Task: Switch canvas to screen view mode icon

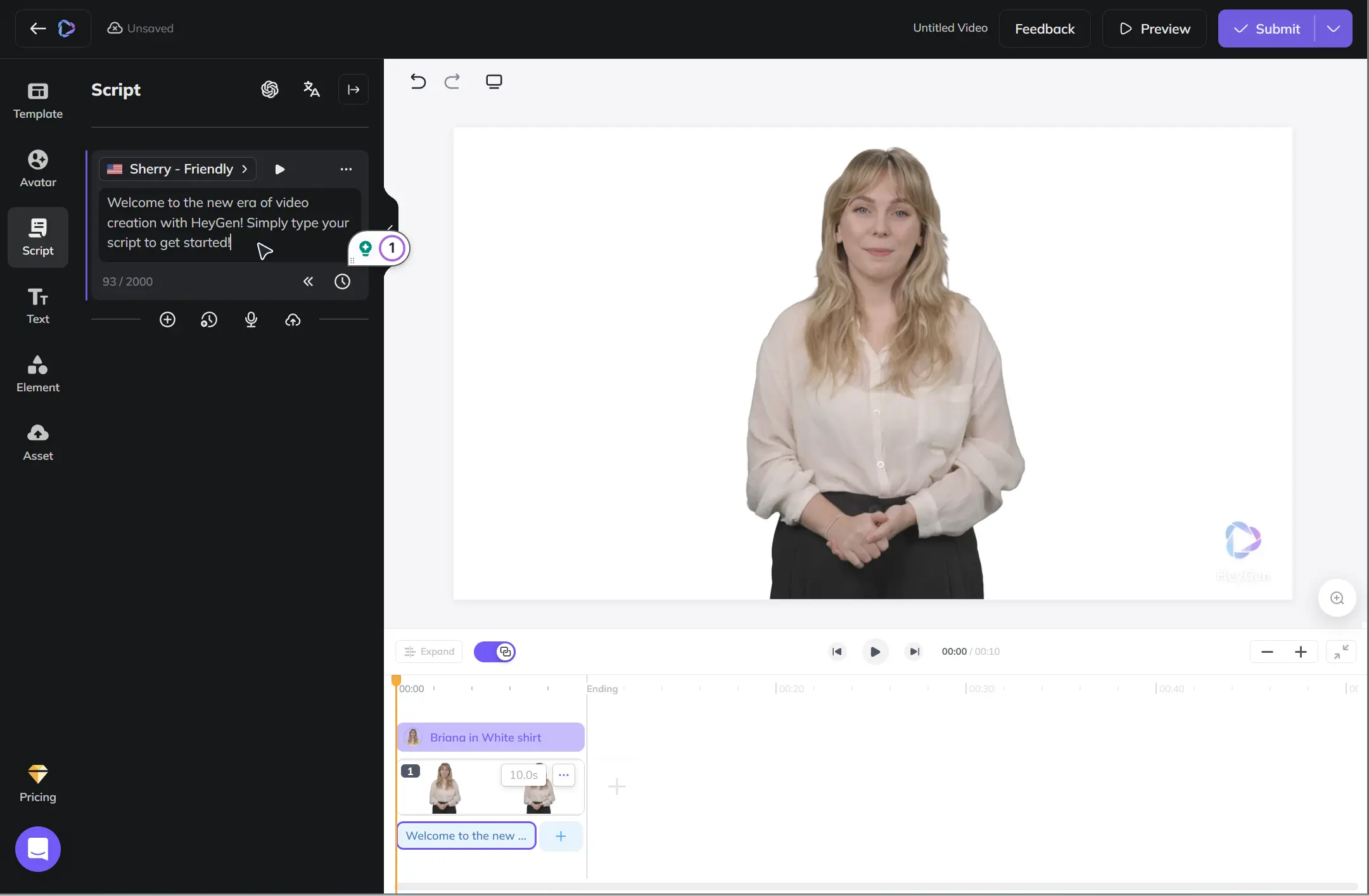Action: [x=493, y=81]
